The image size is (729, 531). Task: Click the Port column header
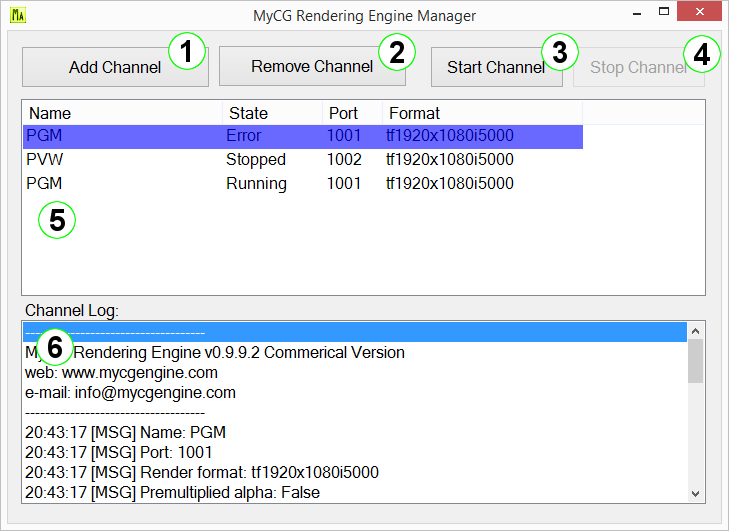tap(350, 113)
